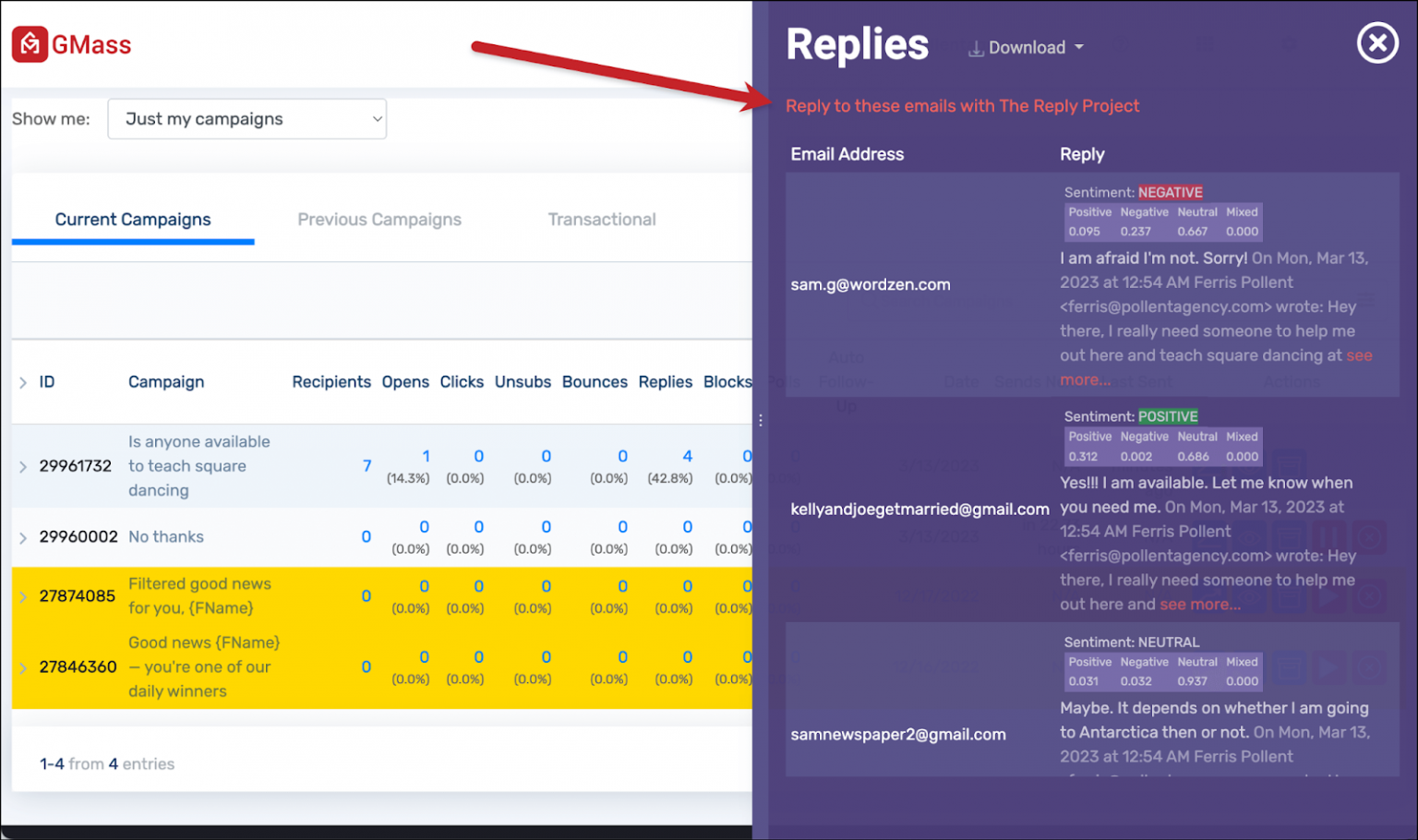
Task: Expand the 'Filtered good news' campaign row
Action: tap(23, 595)
